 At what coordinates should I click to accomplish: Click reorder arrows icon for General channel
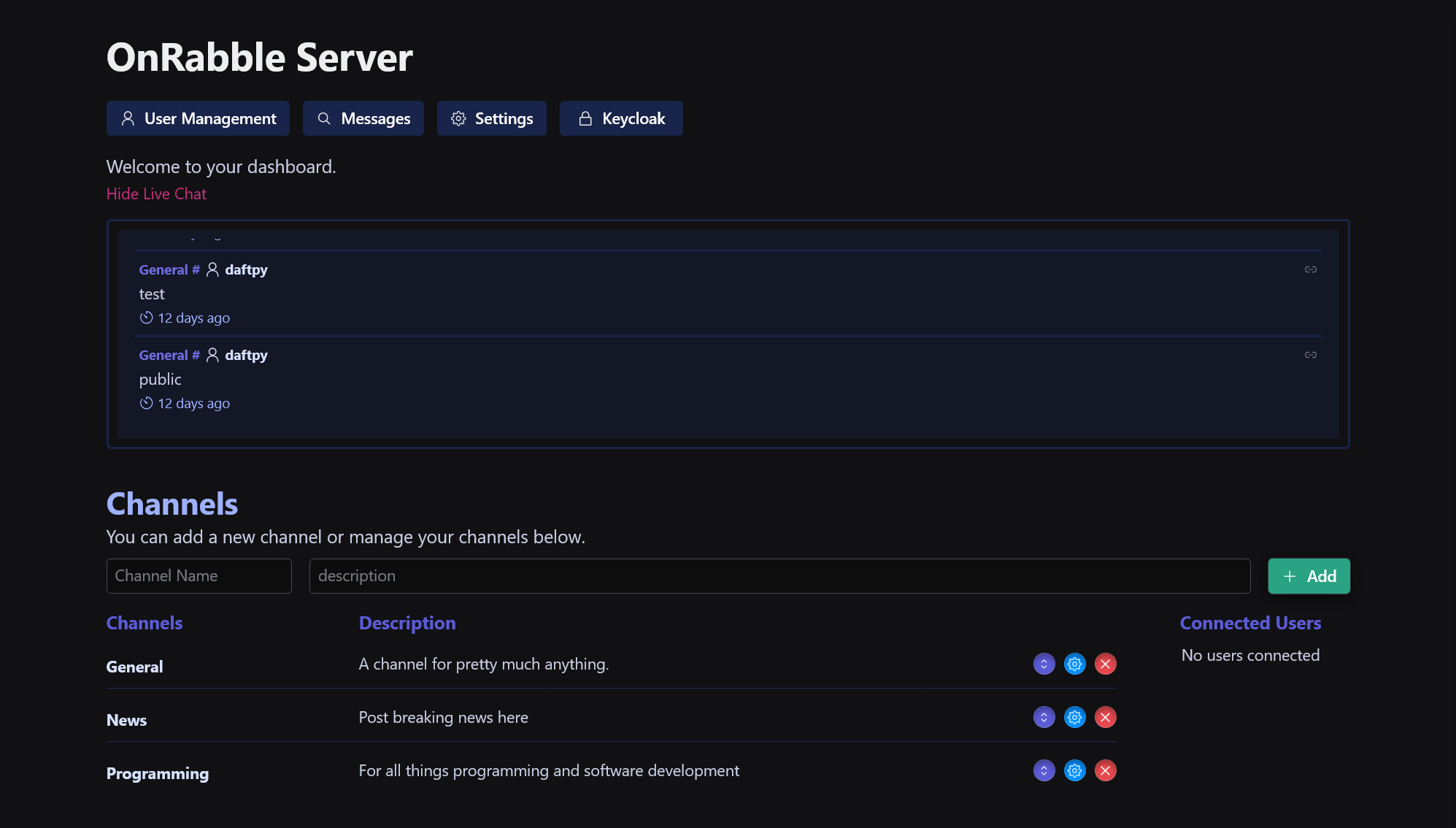[x=1044, y=664]
